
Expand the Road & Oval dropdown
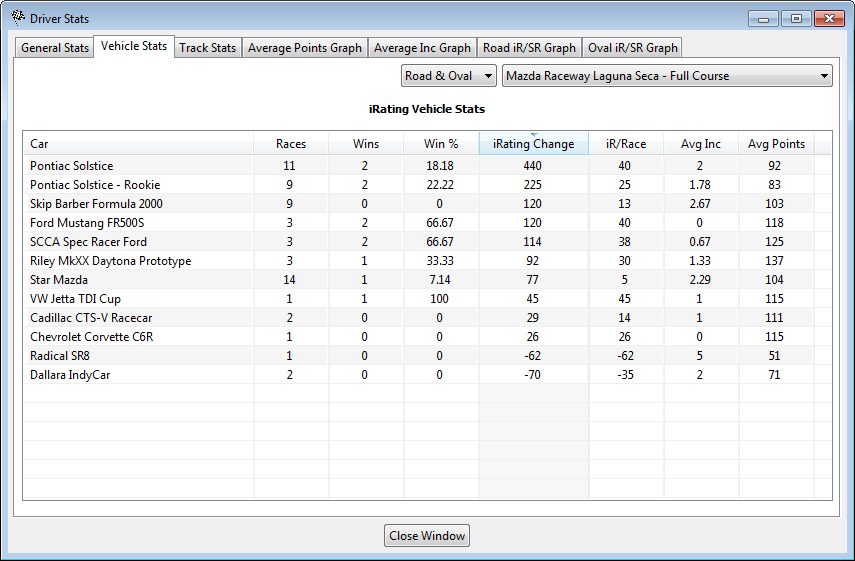[448, 76]
